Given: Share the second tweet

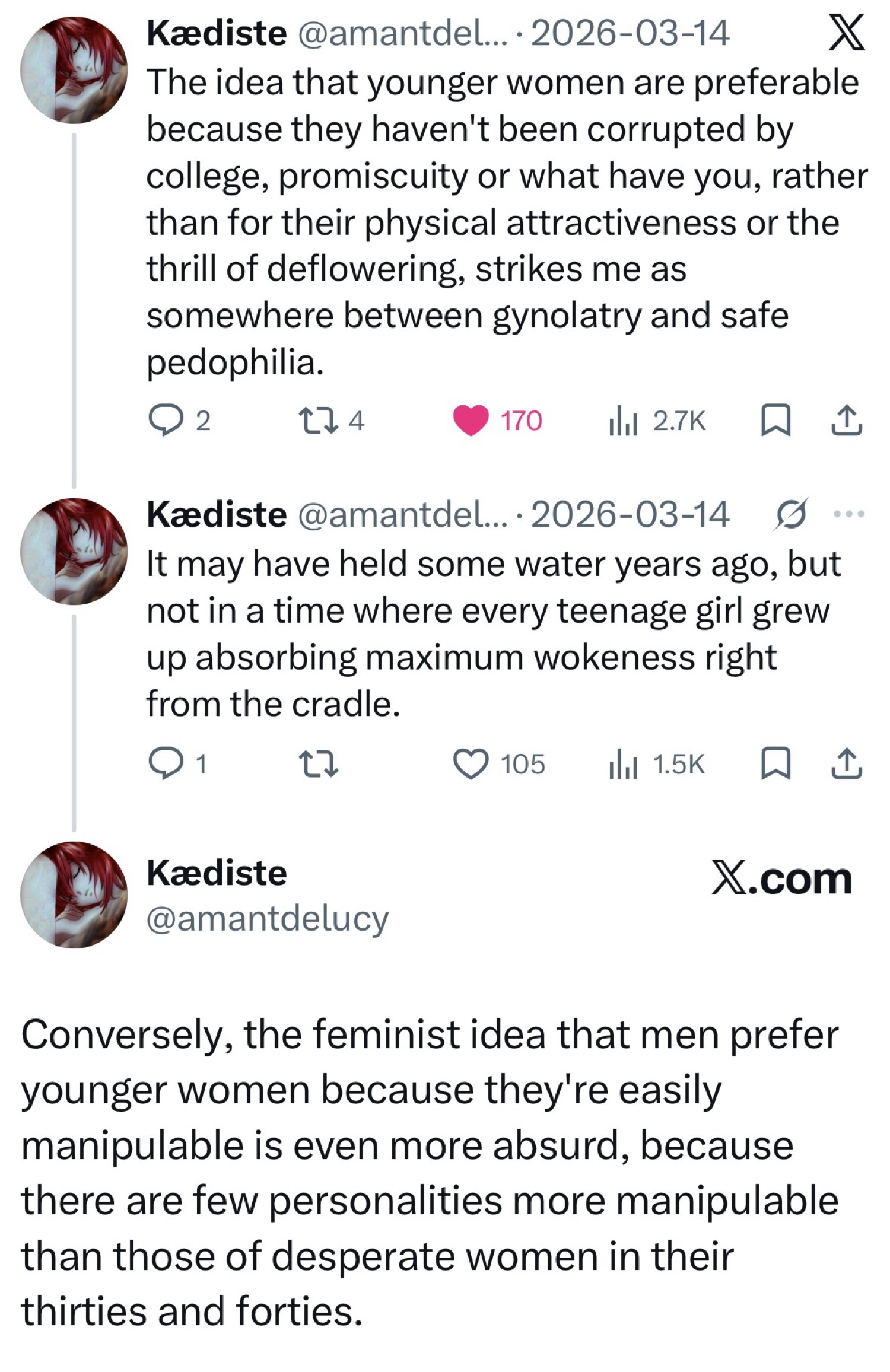Looking at the screenshot, I should coord(846,764).
